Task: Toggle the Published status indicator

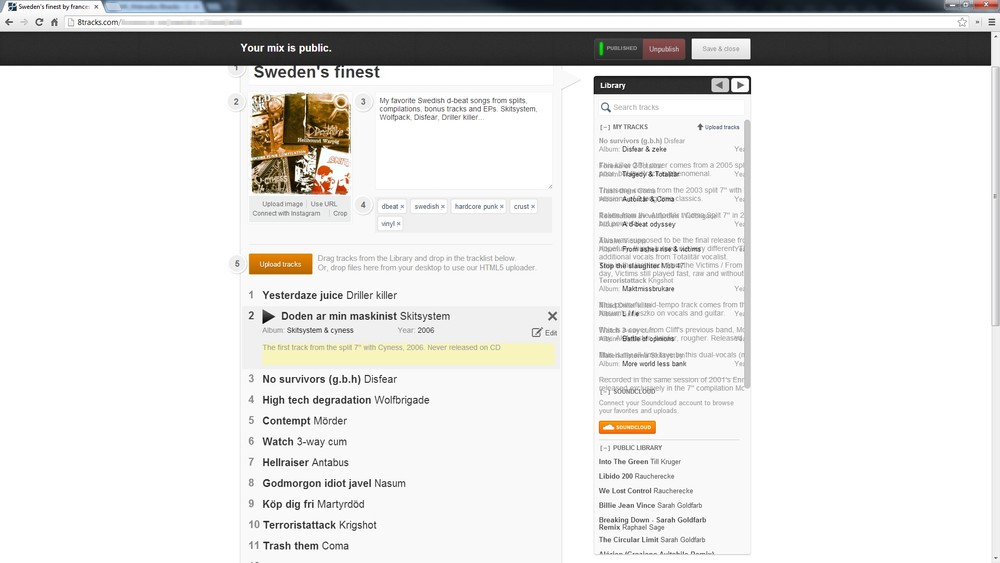Action: (619, 48)
